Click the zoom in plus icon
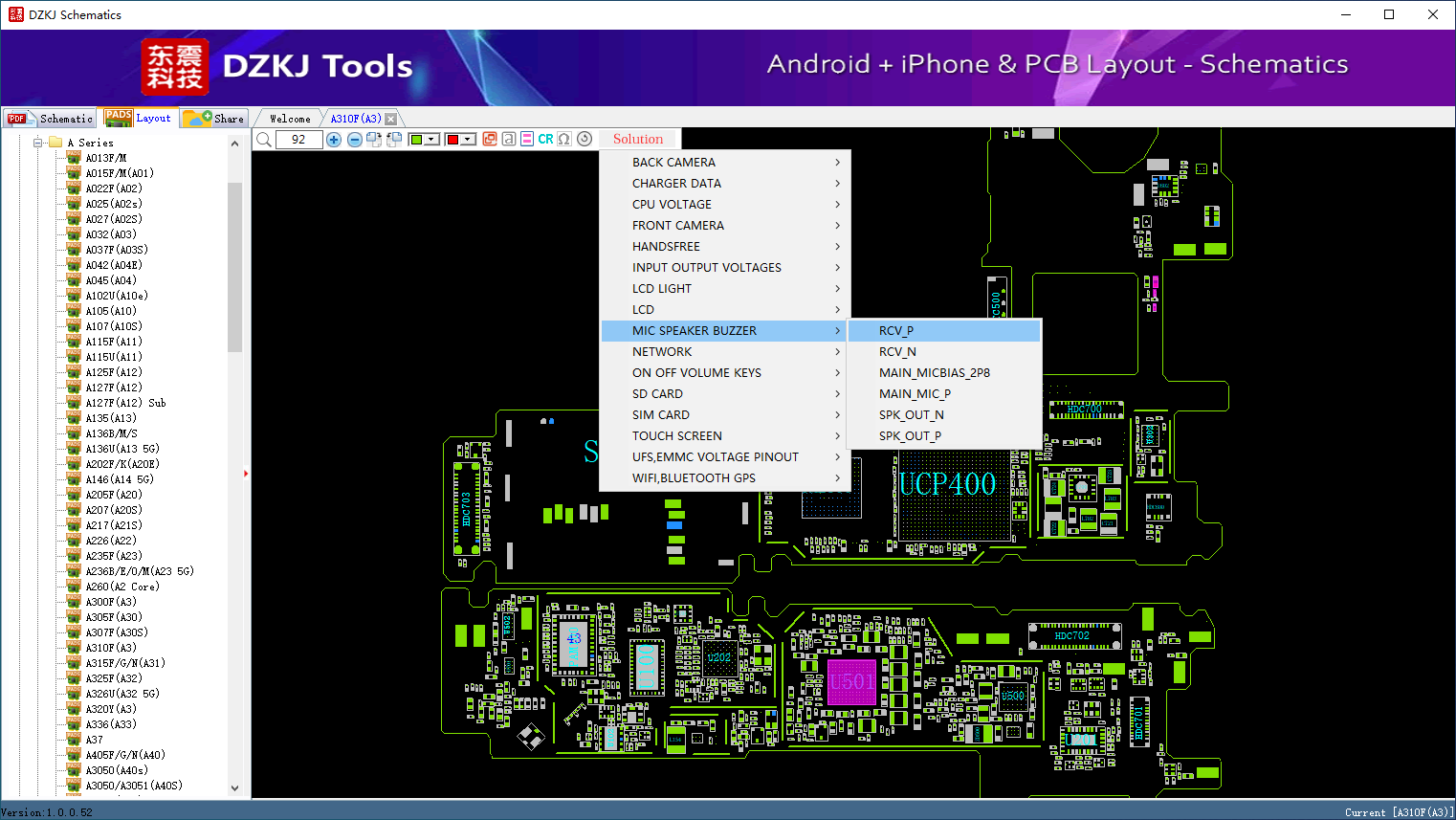The width and height of the screenshot is (1456, 820). click(334, 140)
